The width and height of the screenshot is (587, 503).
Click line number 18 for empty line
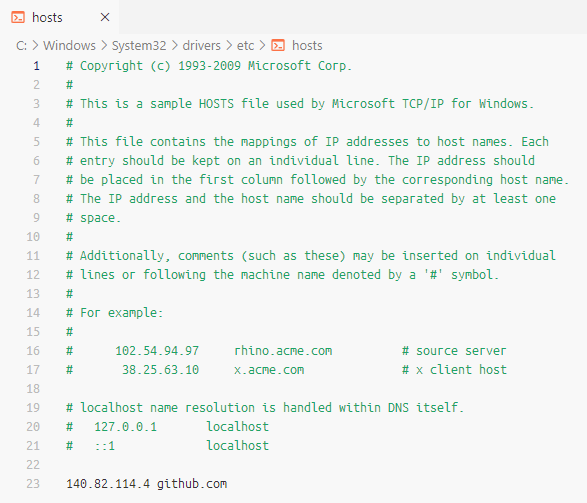click(x=33, y=388)
